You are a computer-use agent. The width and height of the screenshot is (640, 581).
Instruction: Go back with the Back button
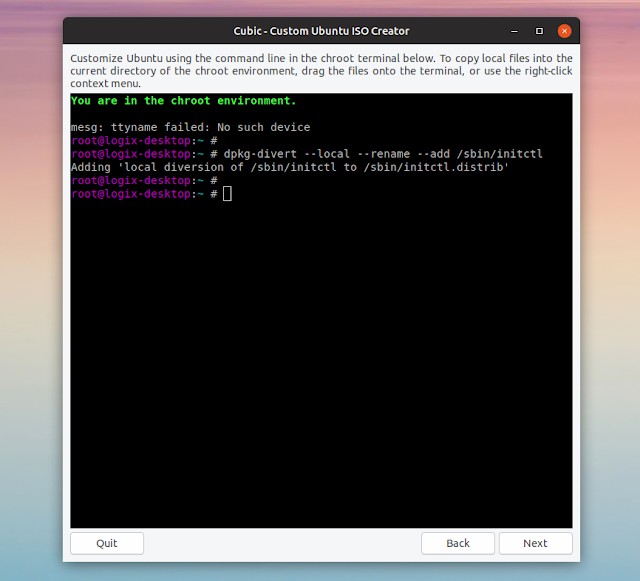pos(458,543)
